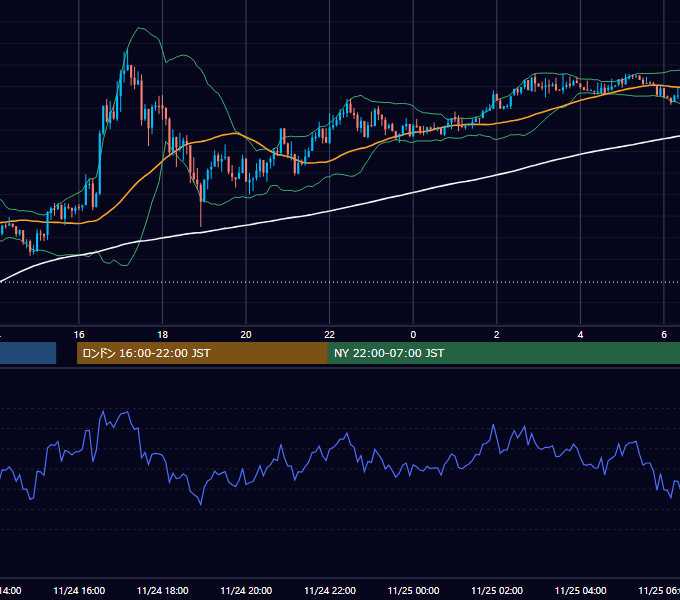Click the ロンドン 16:00-22:00 JST session bar
Image resolution: width=680 pixels, height=600 pixels.
pyautogui.click(x=202, y=353)
